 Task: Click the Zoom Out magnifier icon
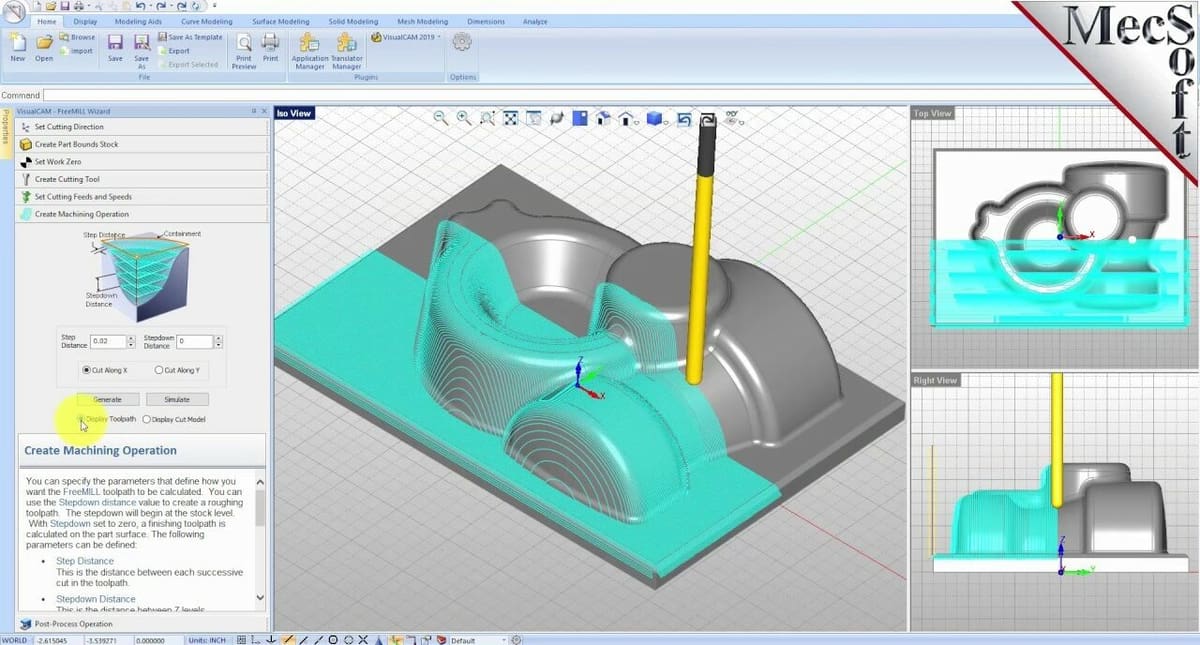click(441, 118)
